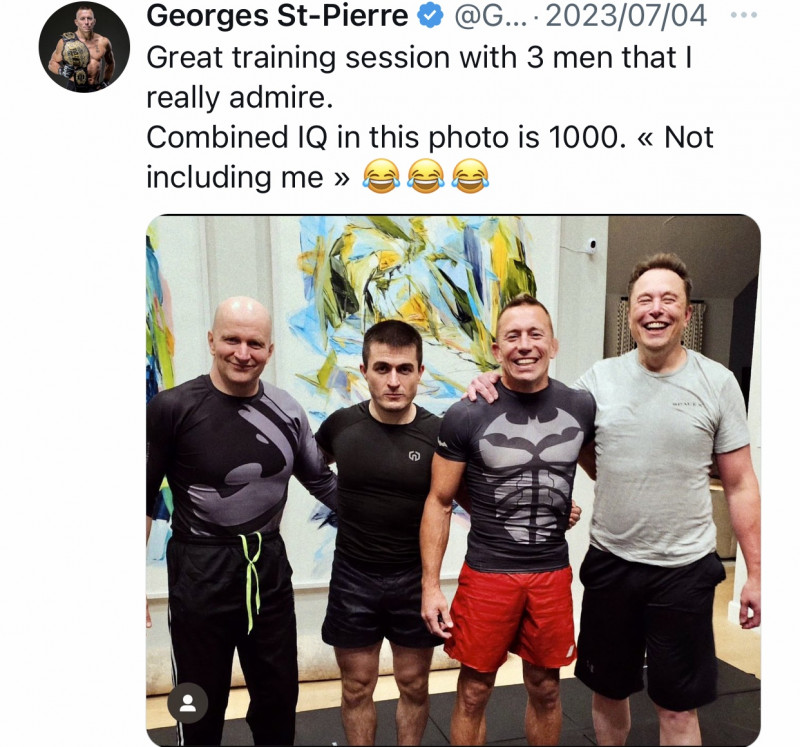The height and width of the screenshot is (747, 800).
Task: Click the first laughing-crying emoji
Action: tap(382, 176)
